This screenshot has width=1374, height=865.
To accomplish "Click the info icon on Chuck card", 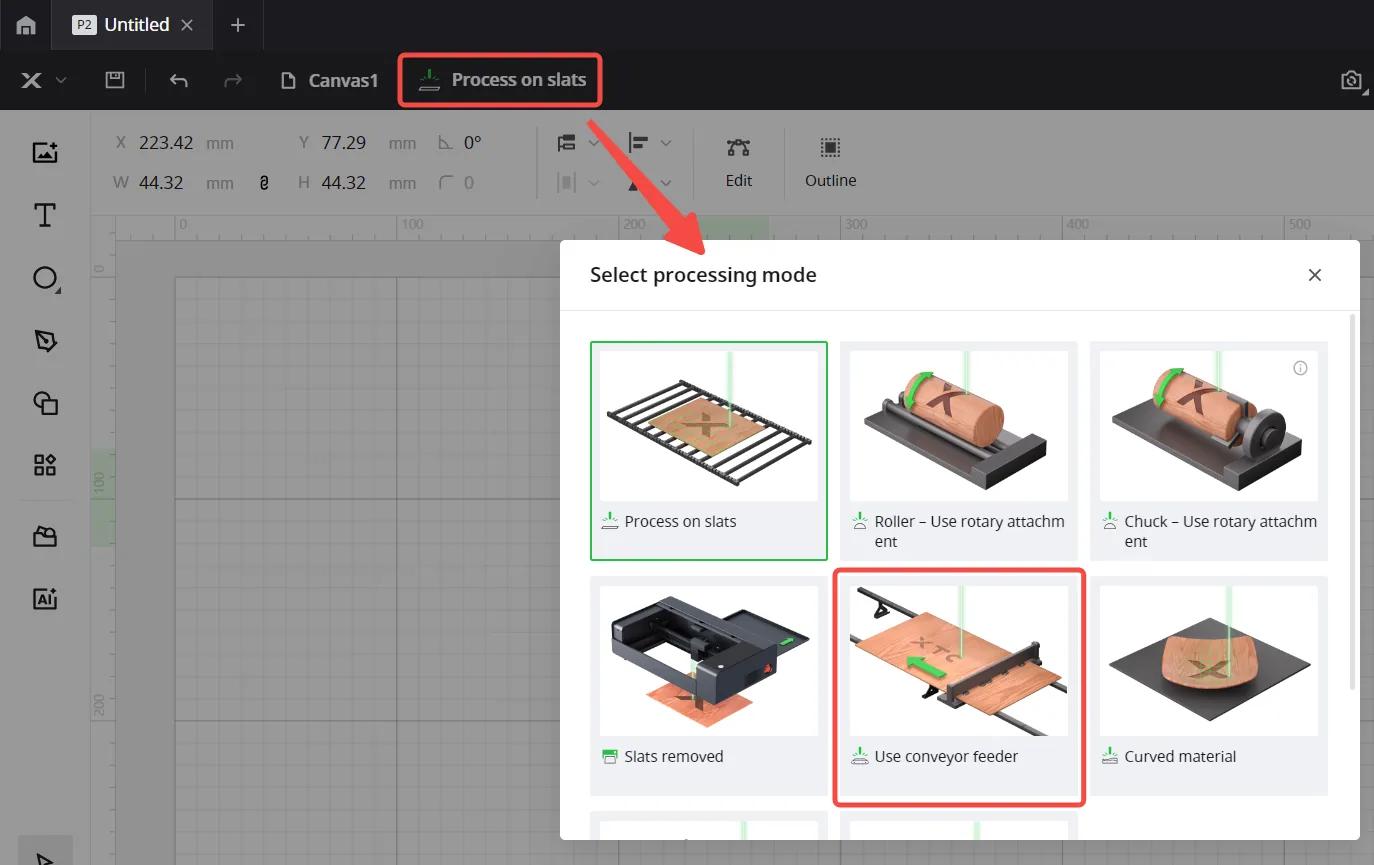I will (1300, 368).
